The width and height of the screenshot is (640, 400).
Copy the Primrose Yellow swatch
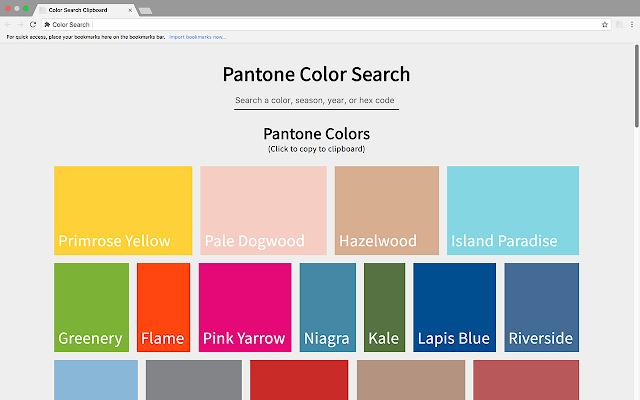[123, 210]
